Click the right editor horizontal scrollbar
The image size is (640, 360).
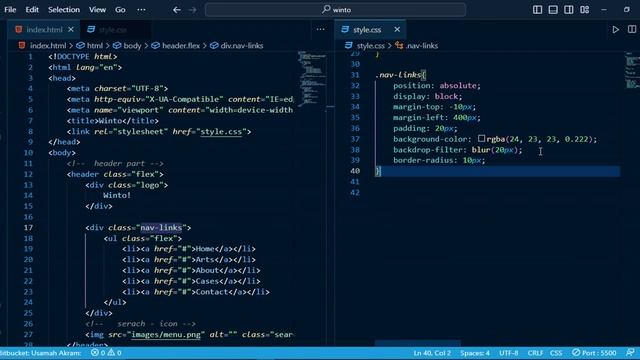tap(417, 343)
